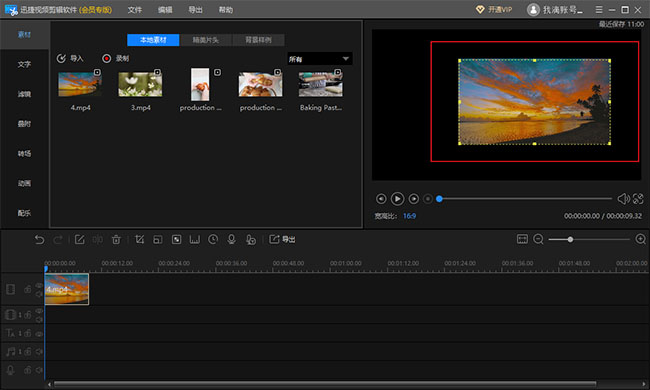Adjust the timeline zoom slider handle
Viewport: 650px width, 390px height.
click(x=570, y=240)
